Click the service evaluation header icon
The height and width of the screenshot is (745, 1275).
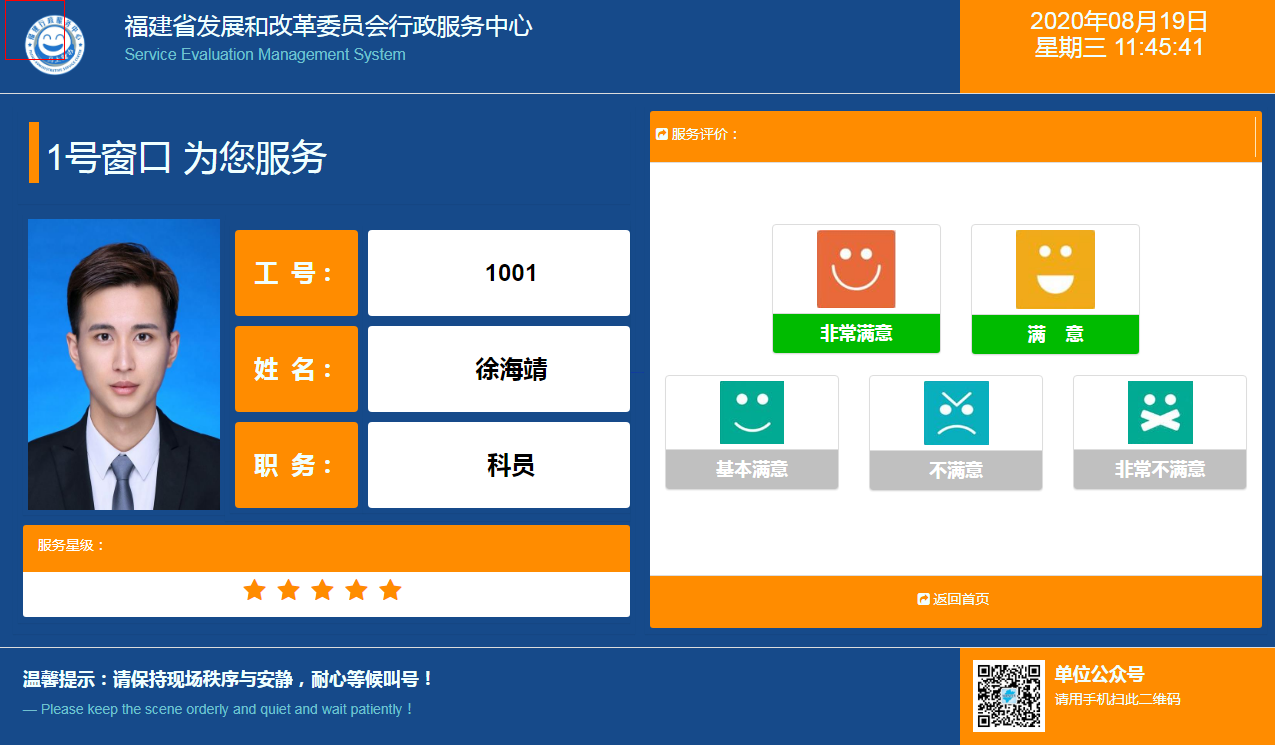click(661, 133)
